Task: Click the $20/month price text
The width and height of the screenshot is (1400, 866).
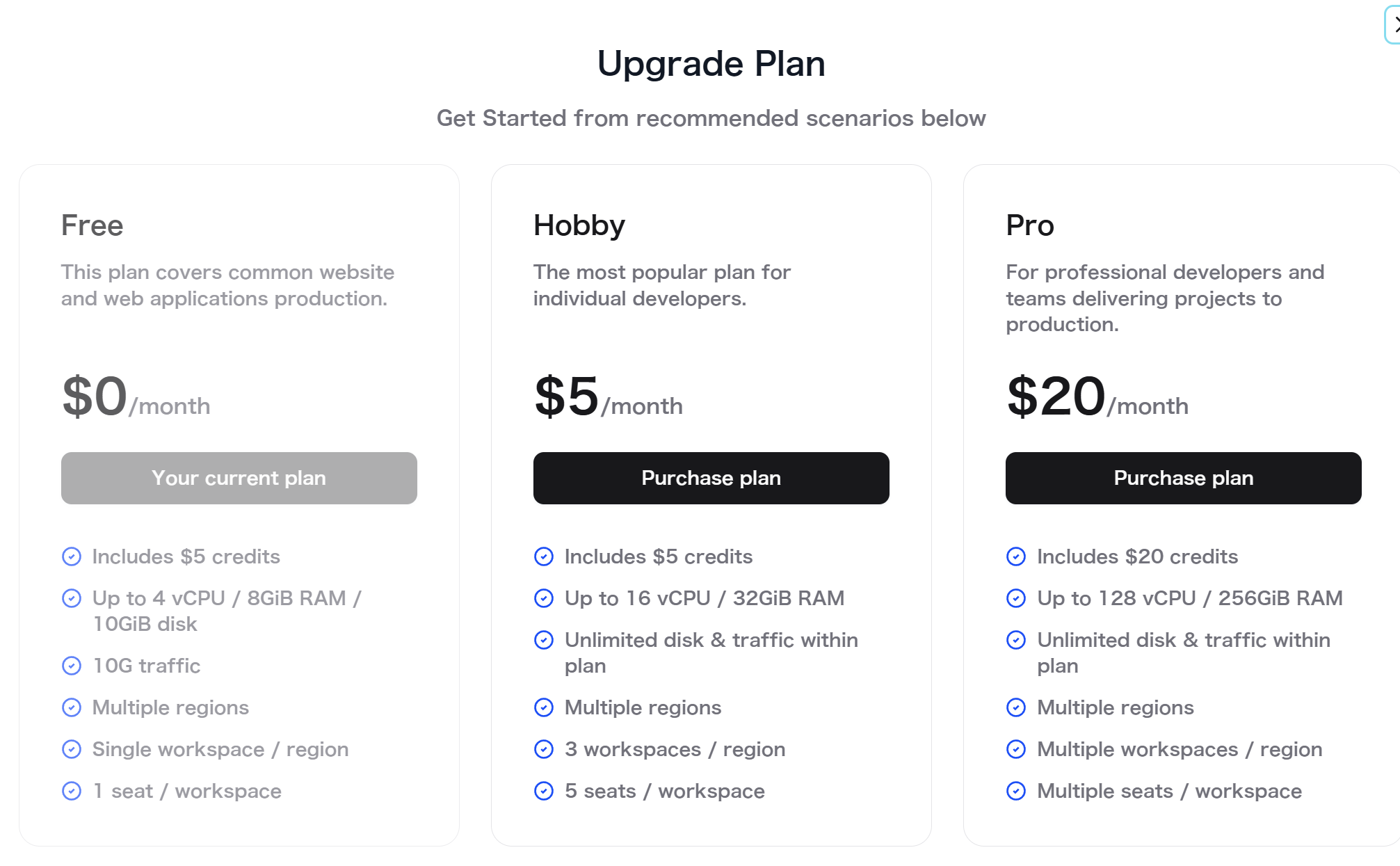Action: [x=1097, y=396]
